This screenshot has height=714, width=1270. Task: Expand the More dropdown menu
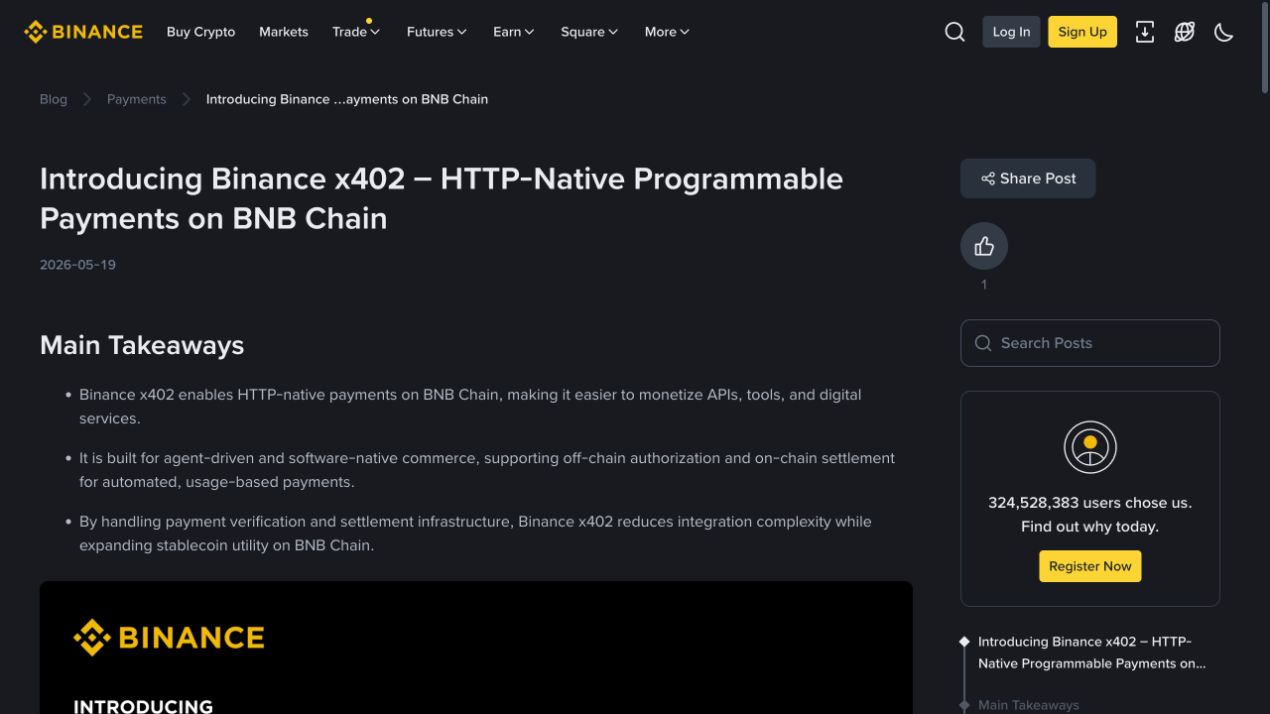point(667,32)
